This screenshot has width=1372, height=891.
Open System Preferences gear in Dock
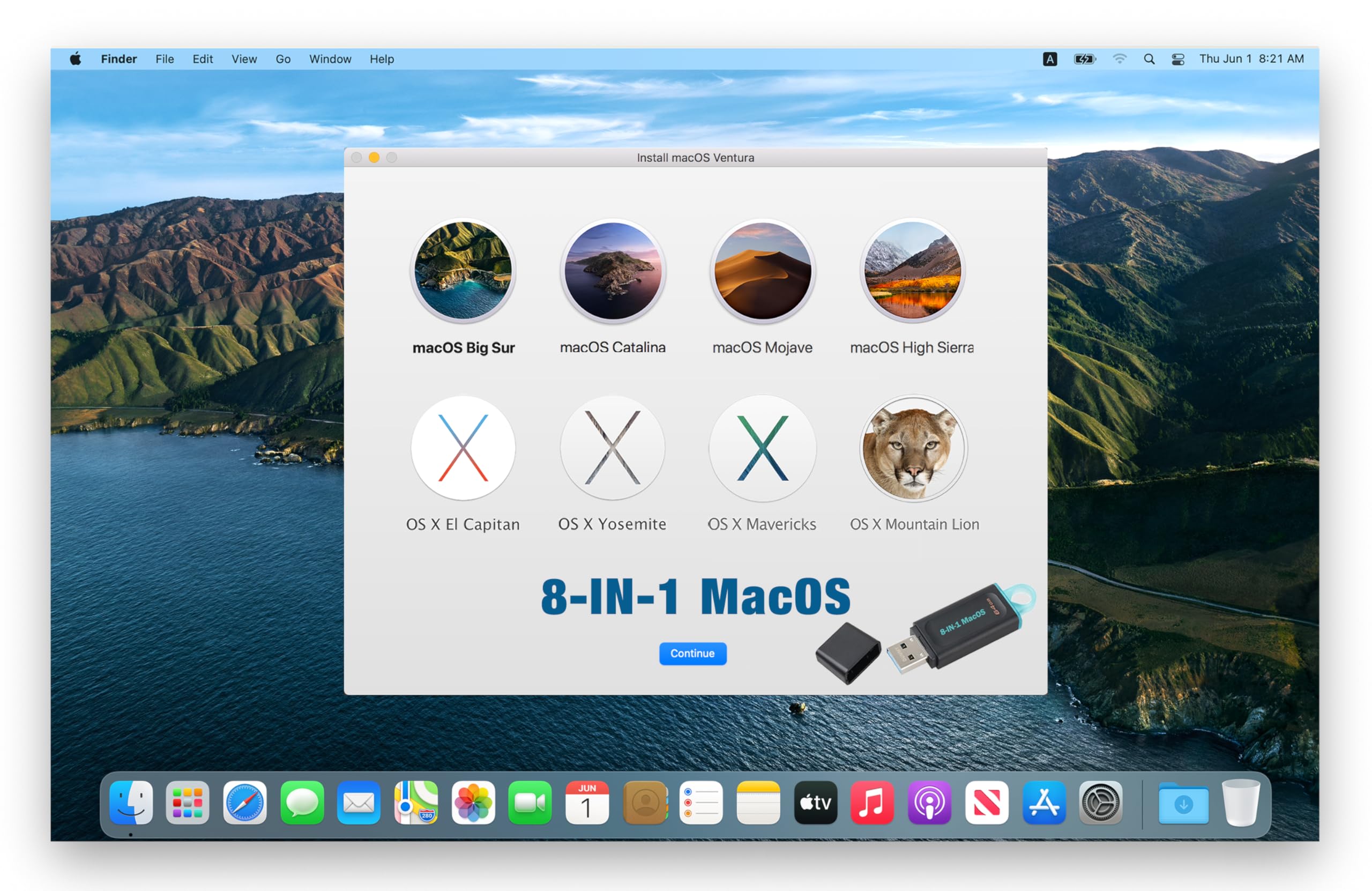(1100, 803)
